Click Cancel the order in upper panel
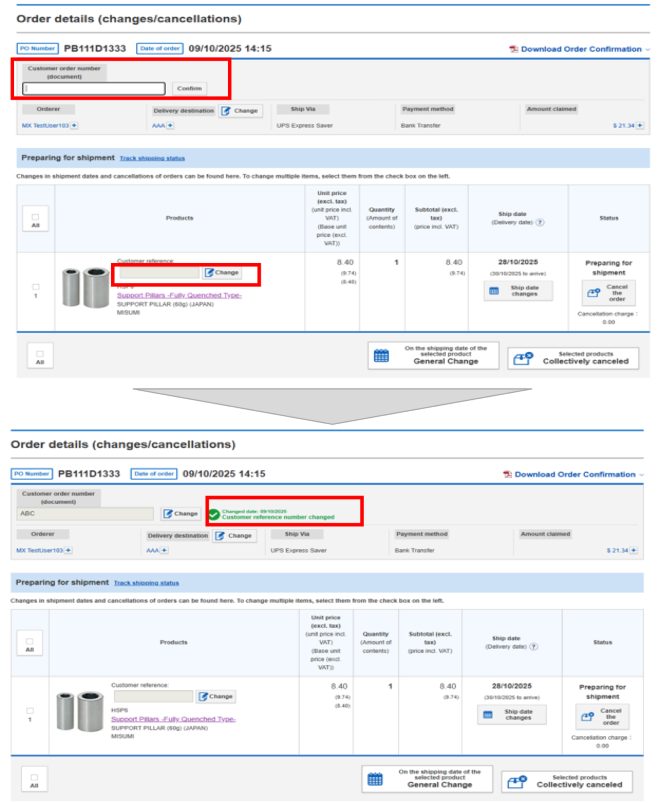The image size is (660, 803). [x=607, y=293]
